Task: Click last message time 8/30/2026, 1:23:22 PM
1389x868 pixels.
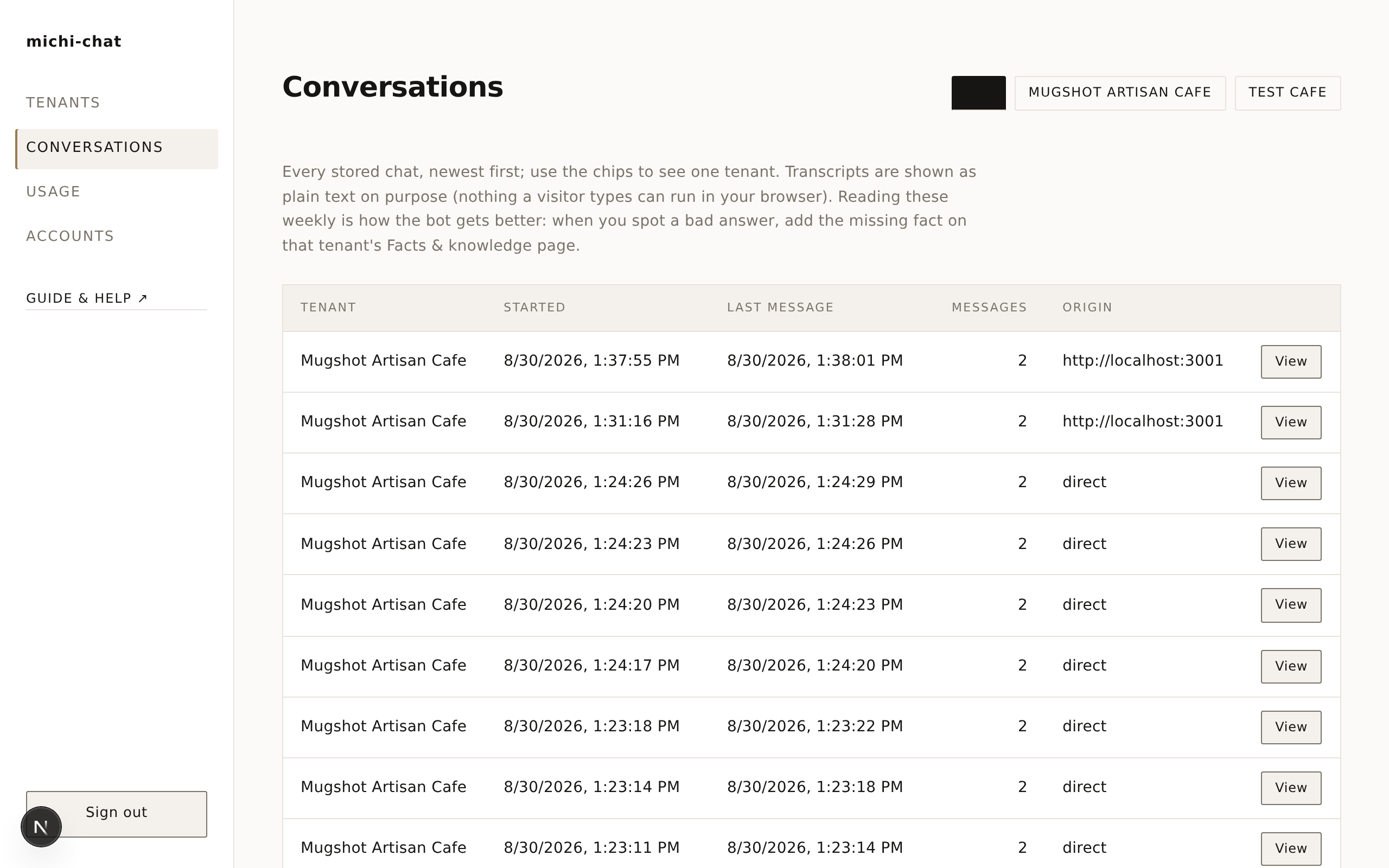Action: (x=814, y=726)
